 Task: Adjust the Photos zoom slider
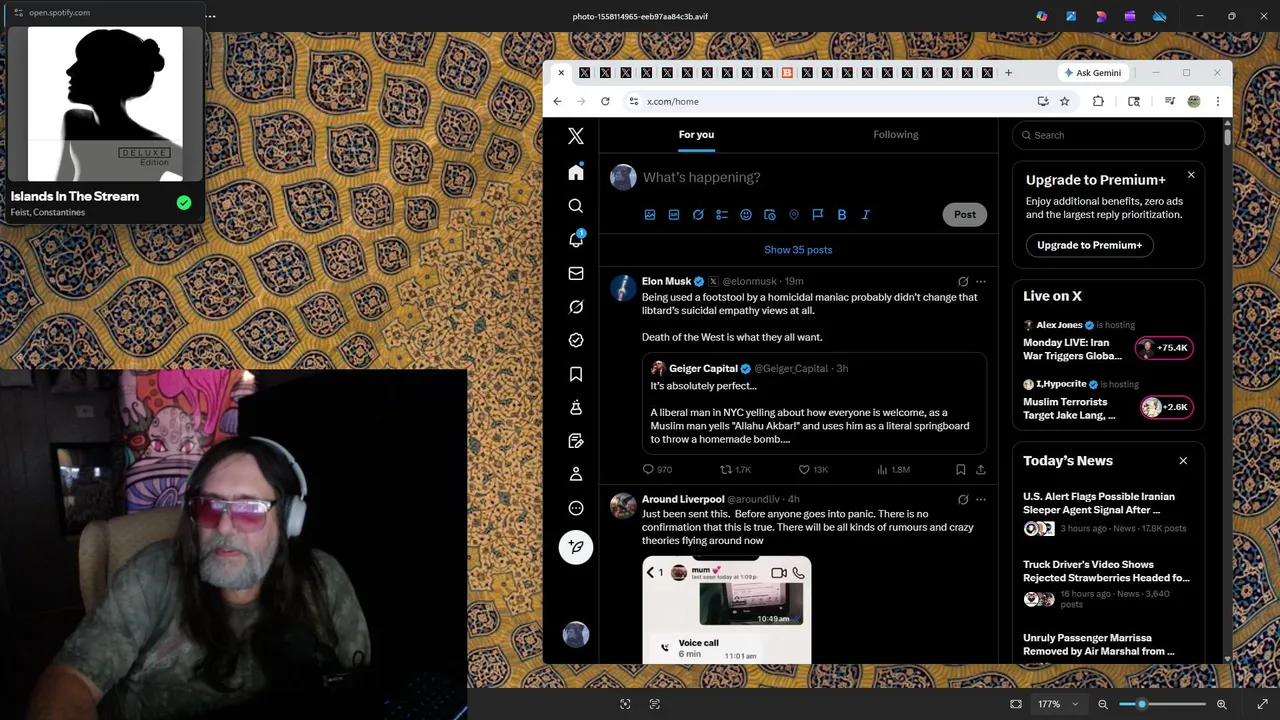click(1163, 704)
